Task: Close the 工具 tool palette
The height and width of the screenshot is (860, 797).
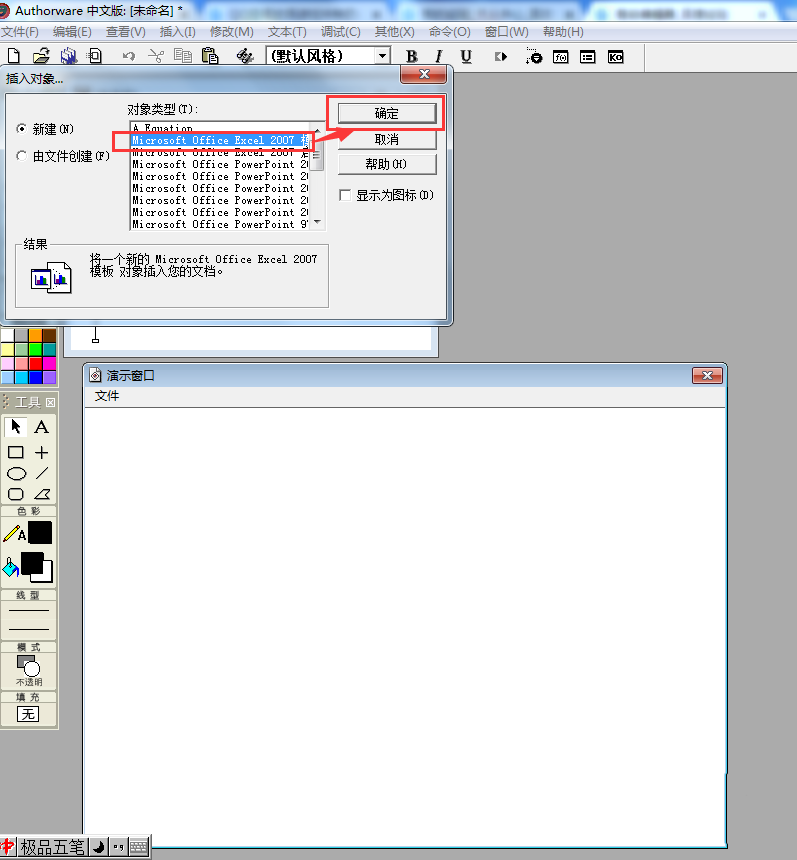Action: (50, 403)
